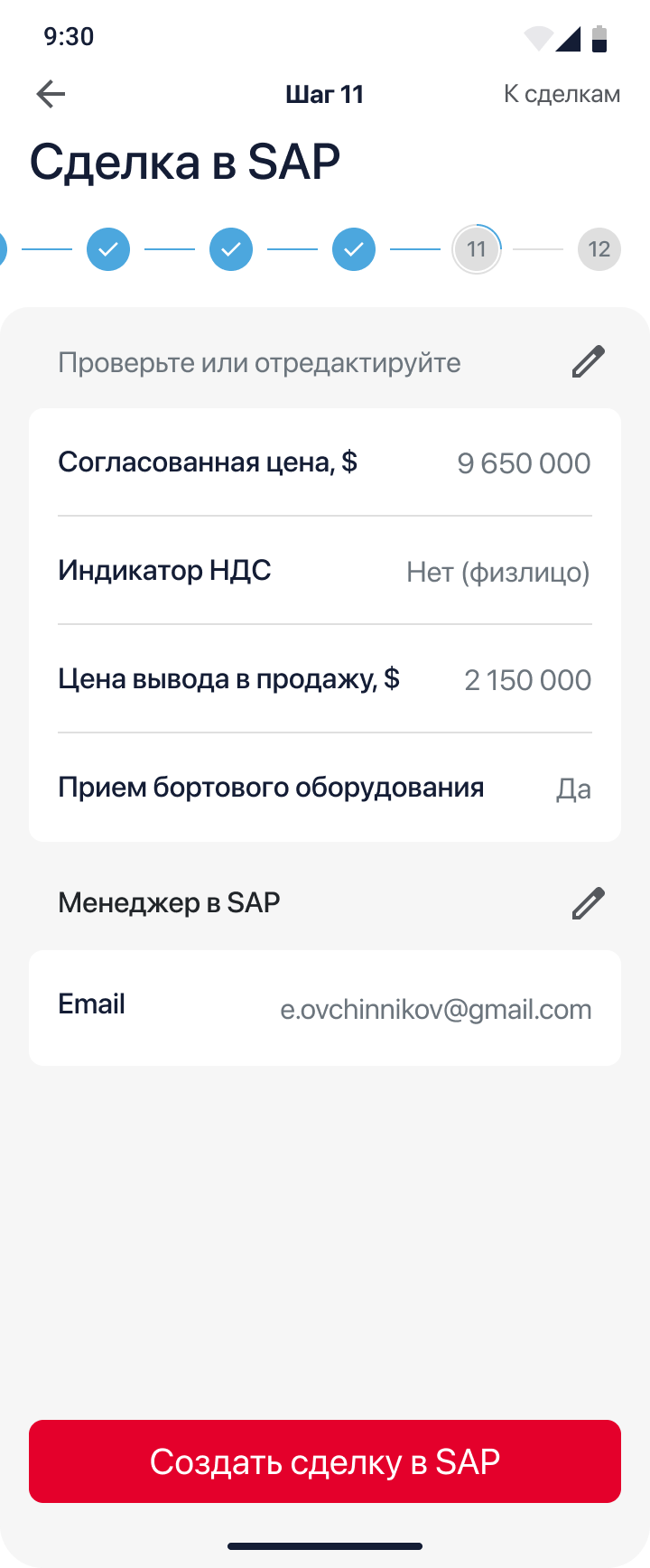Tap the Email field e.ovchinnikov@gmail.com
The width and height of the screenshot is (650, 1568).
click(325, 1008)
